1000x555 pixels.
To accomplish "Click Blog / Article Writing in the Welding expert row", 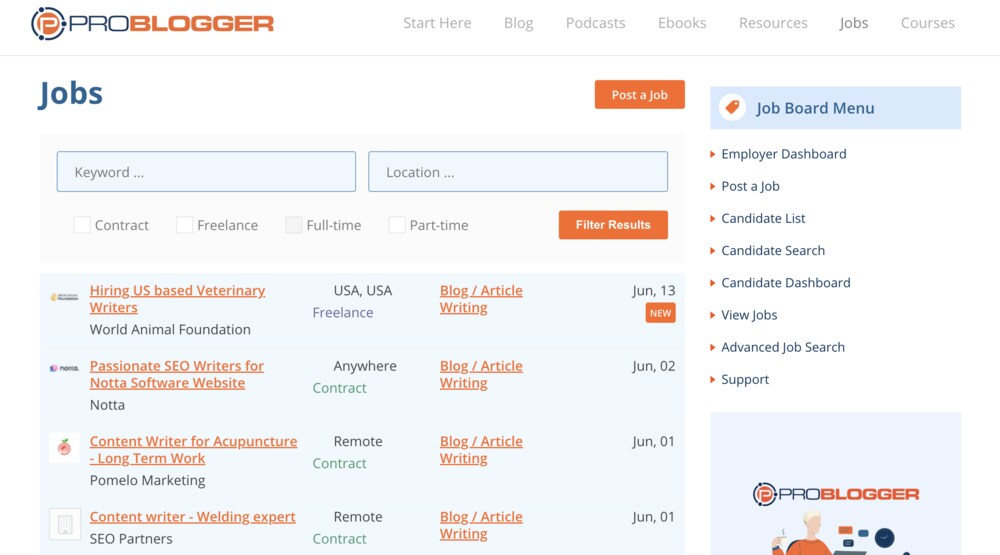I will (x=481, y=524).
